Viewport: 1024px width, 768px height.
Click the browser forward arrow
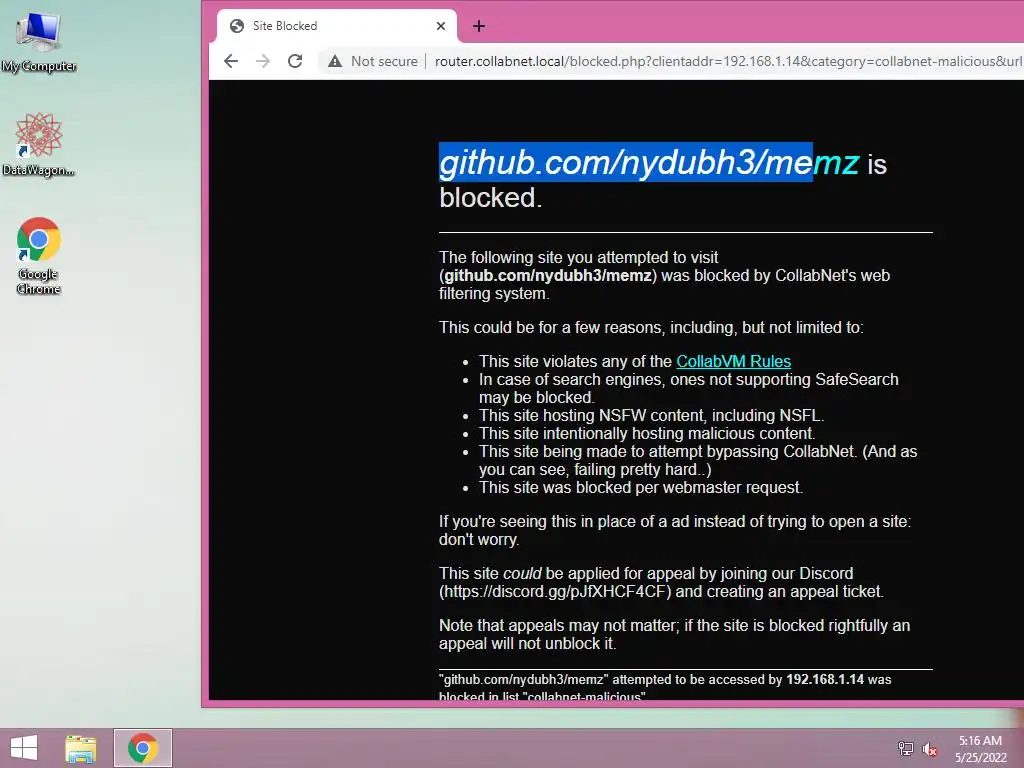(263, 61)
